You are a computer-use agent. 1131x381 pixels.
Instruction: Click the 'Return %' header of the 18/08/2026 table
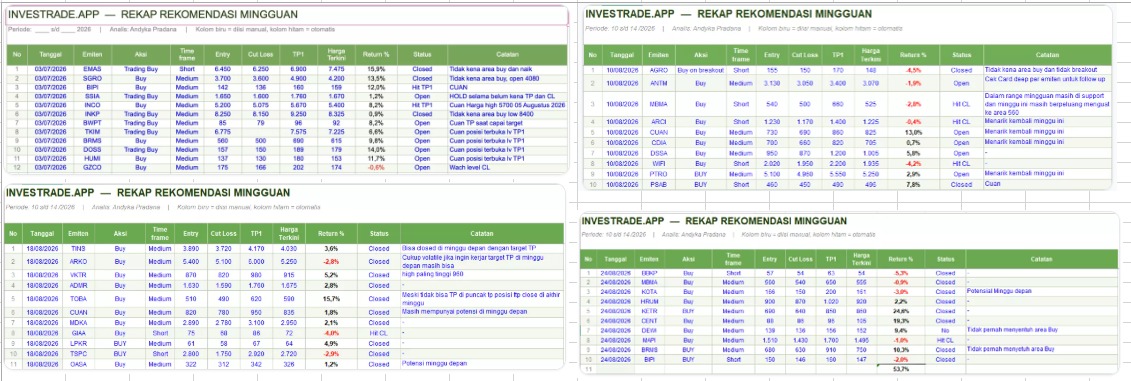click(x=332, y=233)
